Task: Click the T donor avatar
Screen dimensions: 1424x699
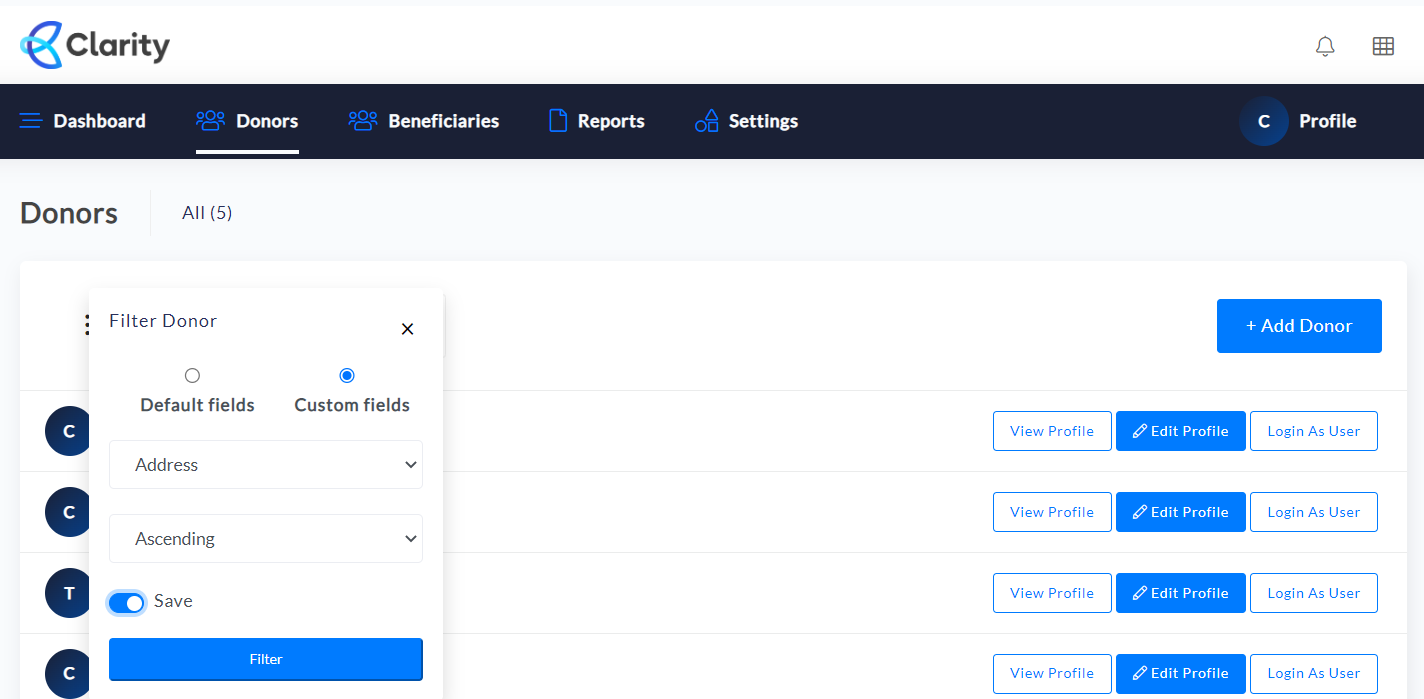Action: coord(68,593)
